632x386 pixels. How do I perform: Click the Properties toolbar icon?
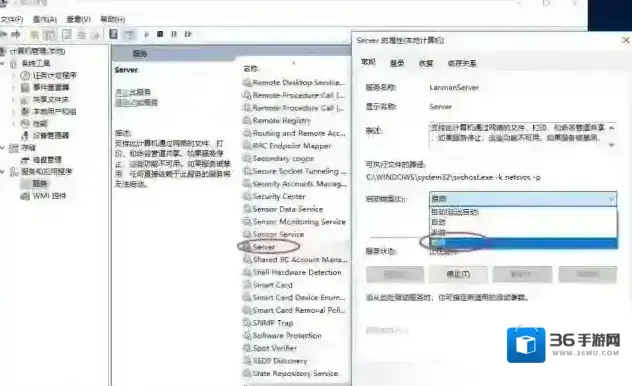tap(67, 35)
